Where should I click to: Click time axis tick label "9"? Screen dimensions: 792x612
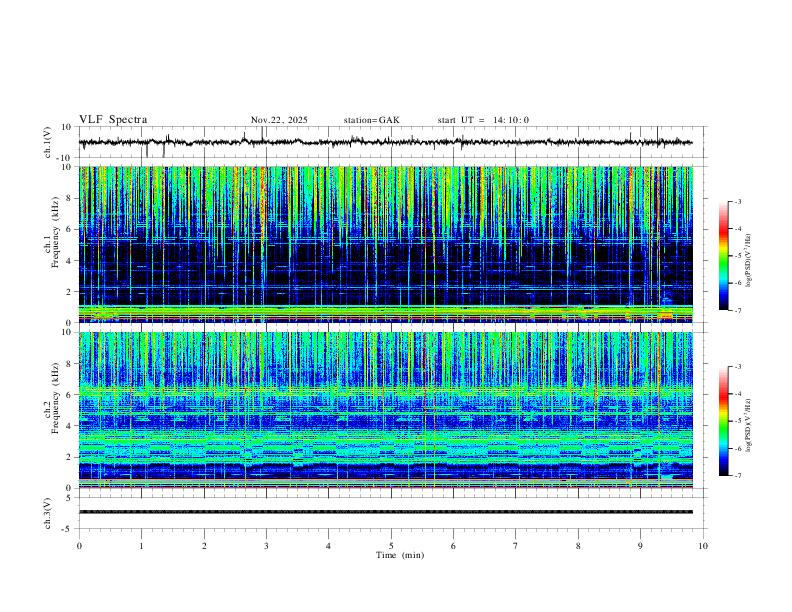coord(640,546)
